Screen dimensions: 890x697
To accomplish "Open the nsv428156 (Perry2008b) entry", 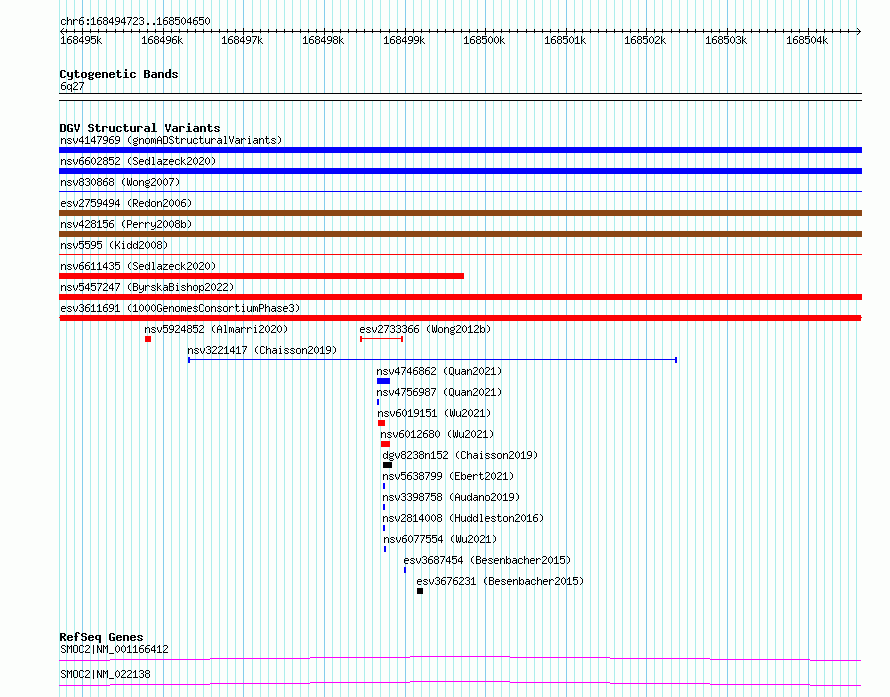I will (x=126, y=224).
